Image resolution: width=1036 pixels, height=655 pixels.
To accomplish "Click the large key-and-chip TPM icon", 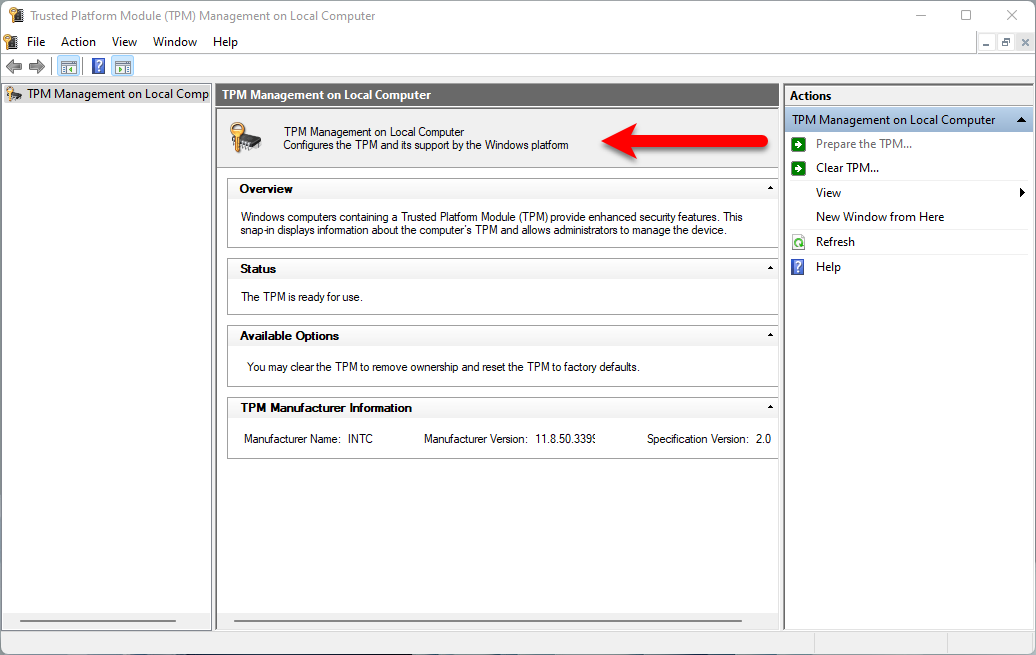I will click(x=246, y=137).
